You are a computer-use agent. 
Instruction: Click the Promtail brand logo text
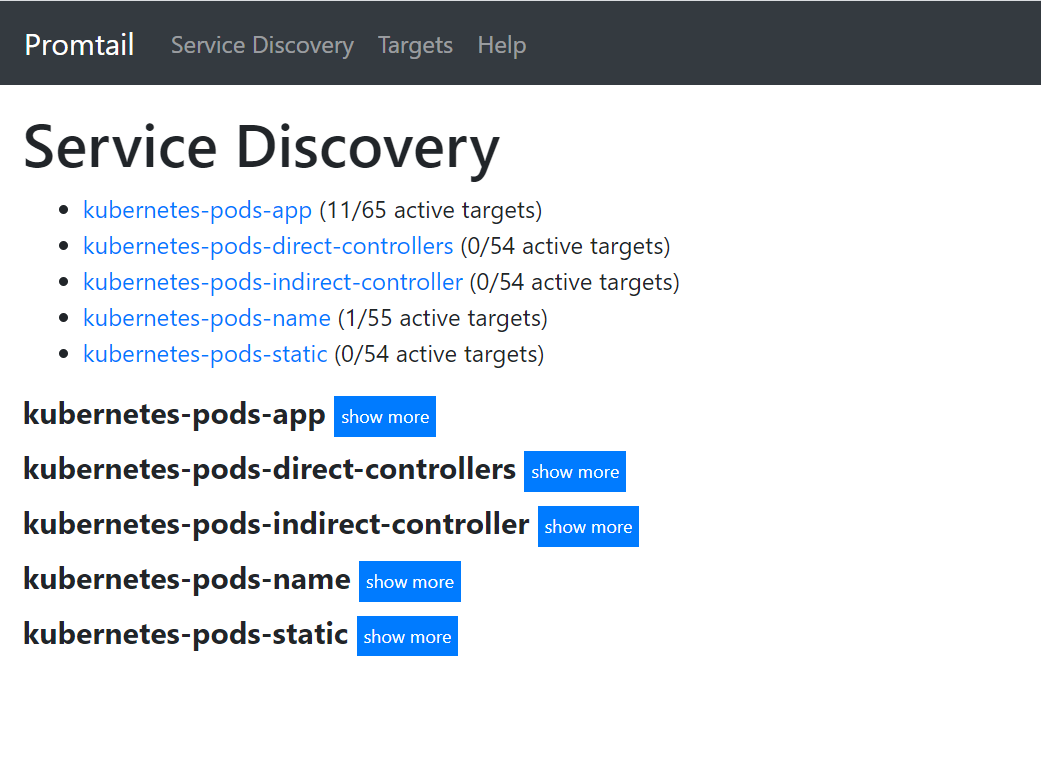79,45
